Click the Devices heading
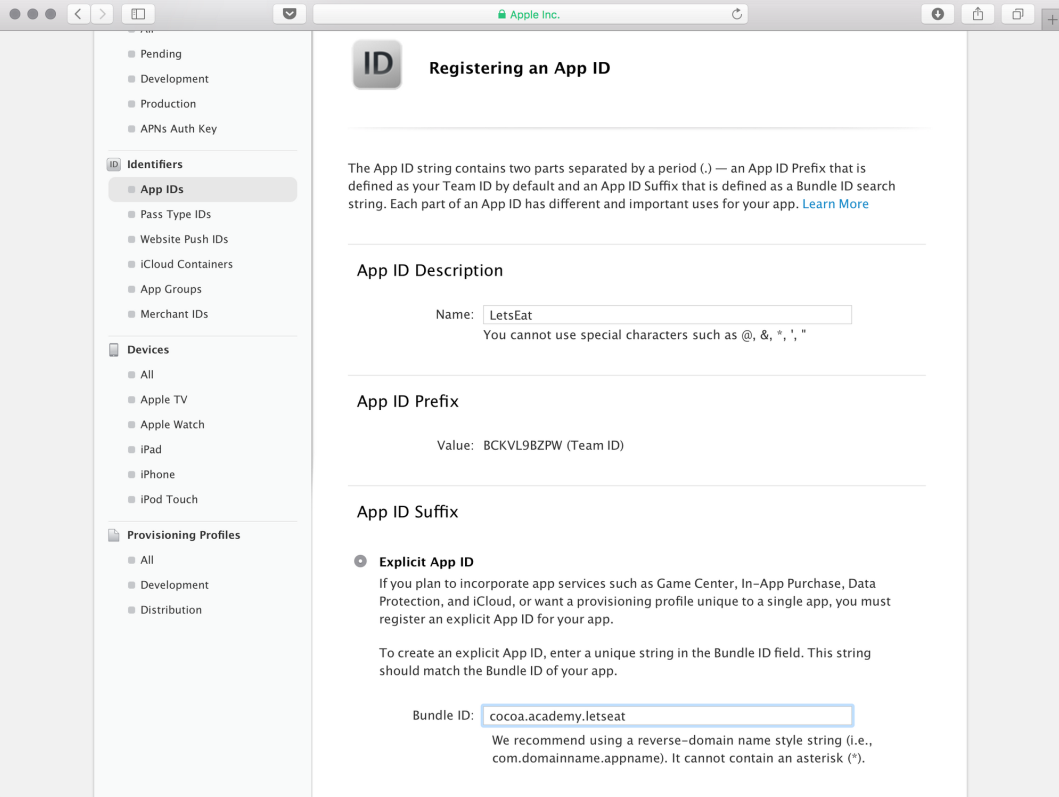 (x=148, y=350)
